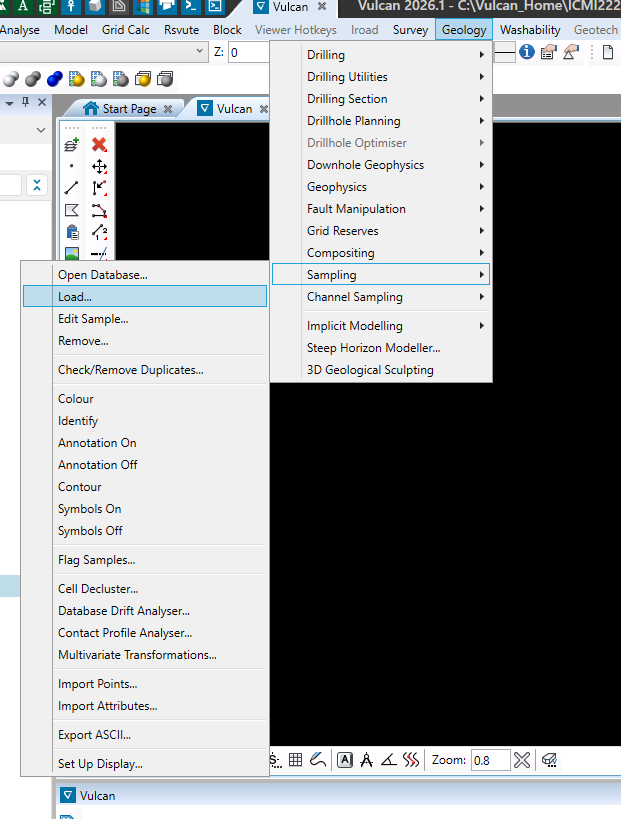The image size is (621, 819).
Task: Select 3D Geological Sculpting
Action: tap(381, 369)
